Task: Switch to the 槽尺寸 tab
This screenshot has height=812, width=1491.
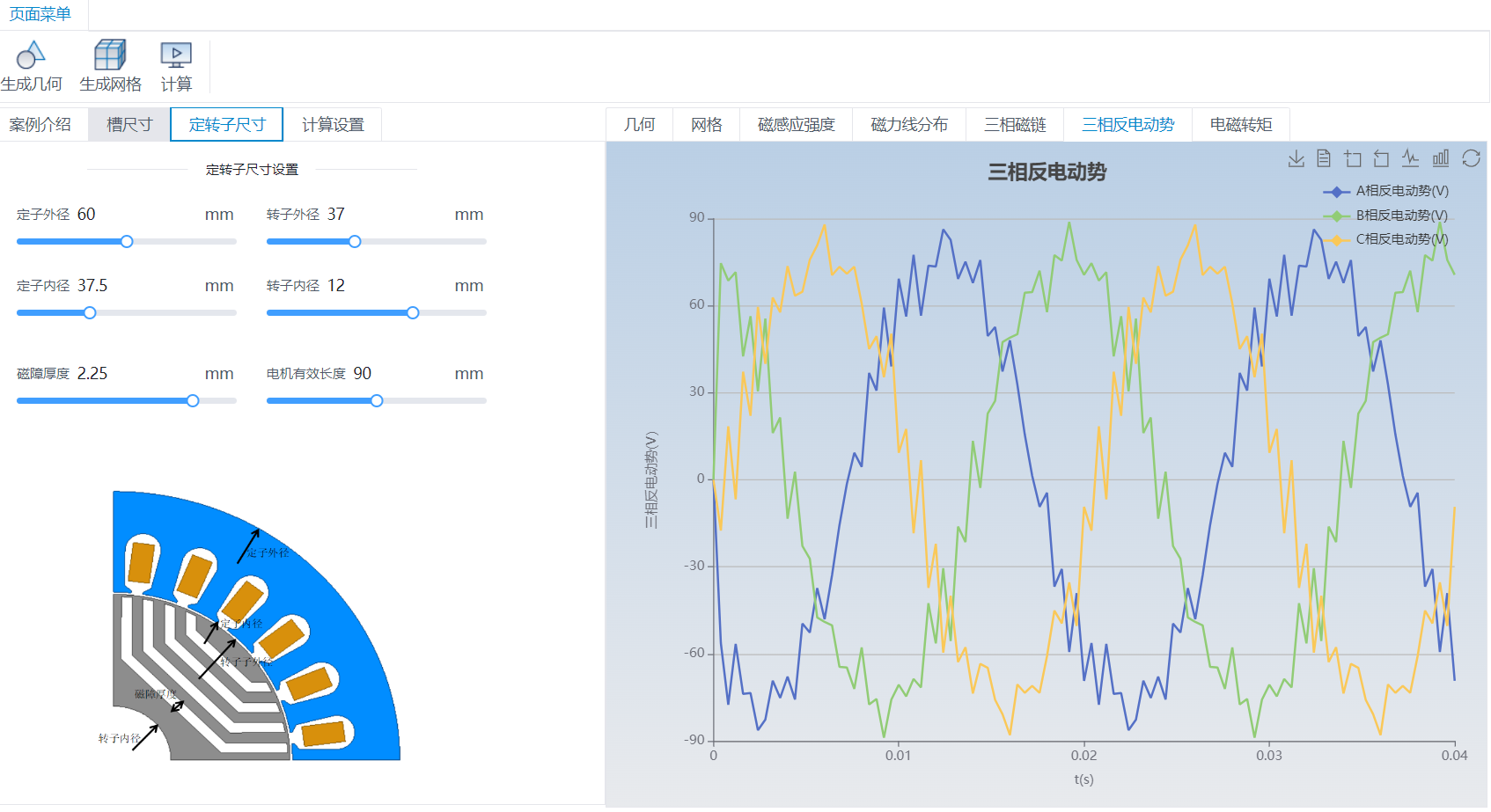Action: (129, 125)
